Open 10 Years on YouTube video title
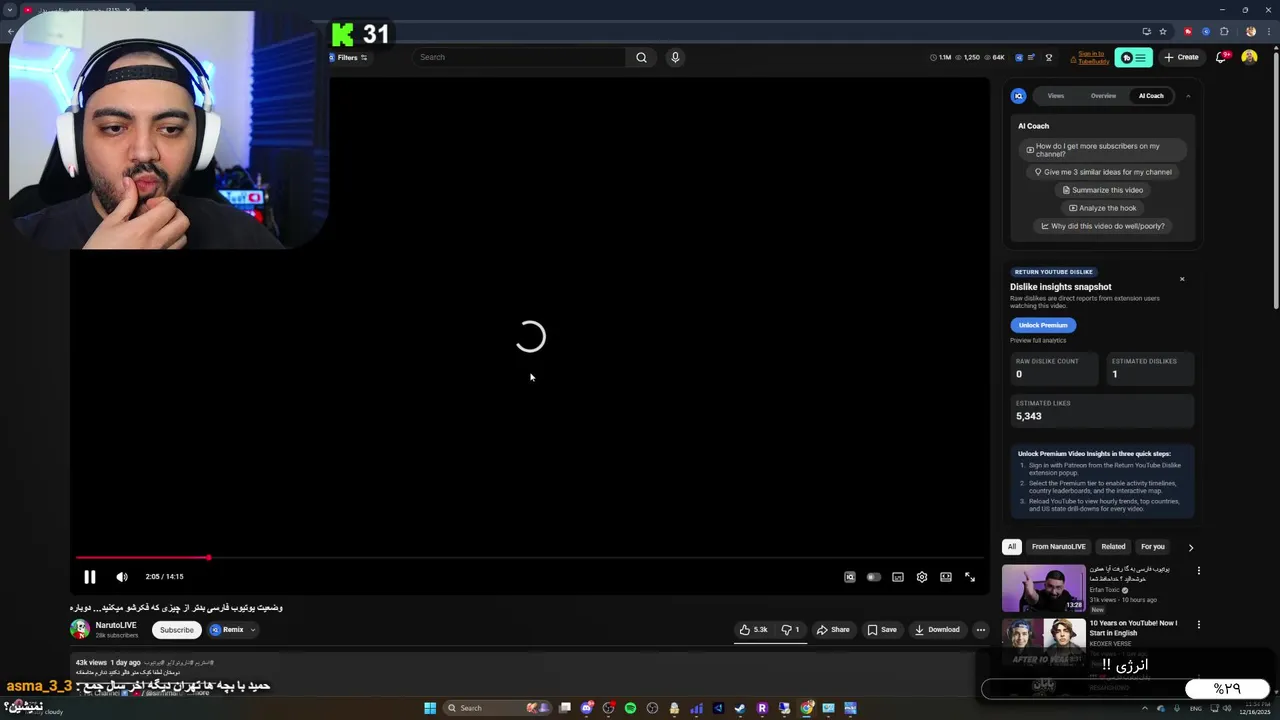 (x=1133, y=628)
